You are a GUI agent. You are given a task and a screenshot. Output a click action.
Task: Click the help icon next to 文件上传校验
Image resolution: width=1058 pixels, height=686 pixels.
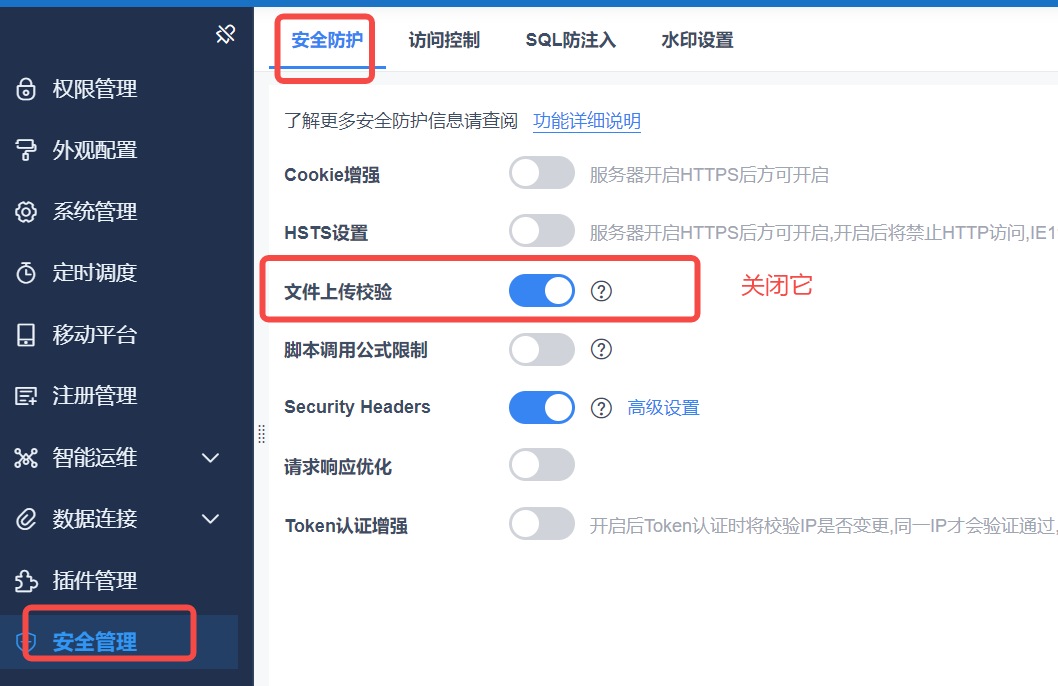pos(601,291)
